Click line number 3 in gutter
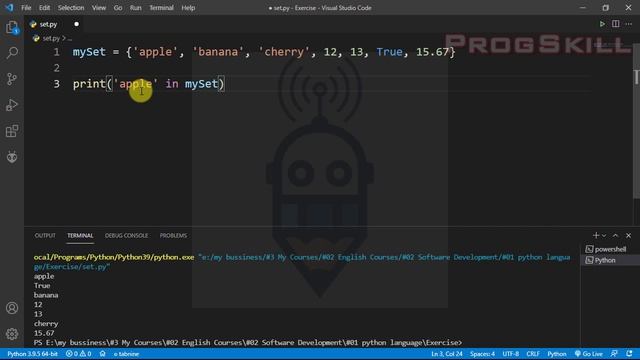640x360 pixels. pyautogui.click(x=56, y=84)
